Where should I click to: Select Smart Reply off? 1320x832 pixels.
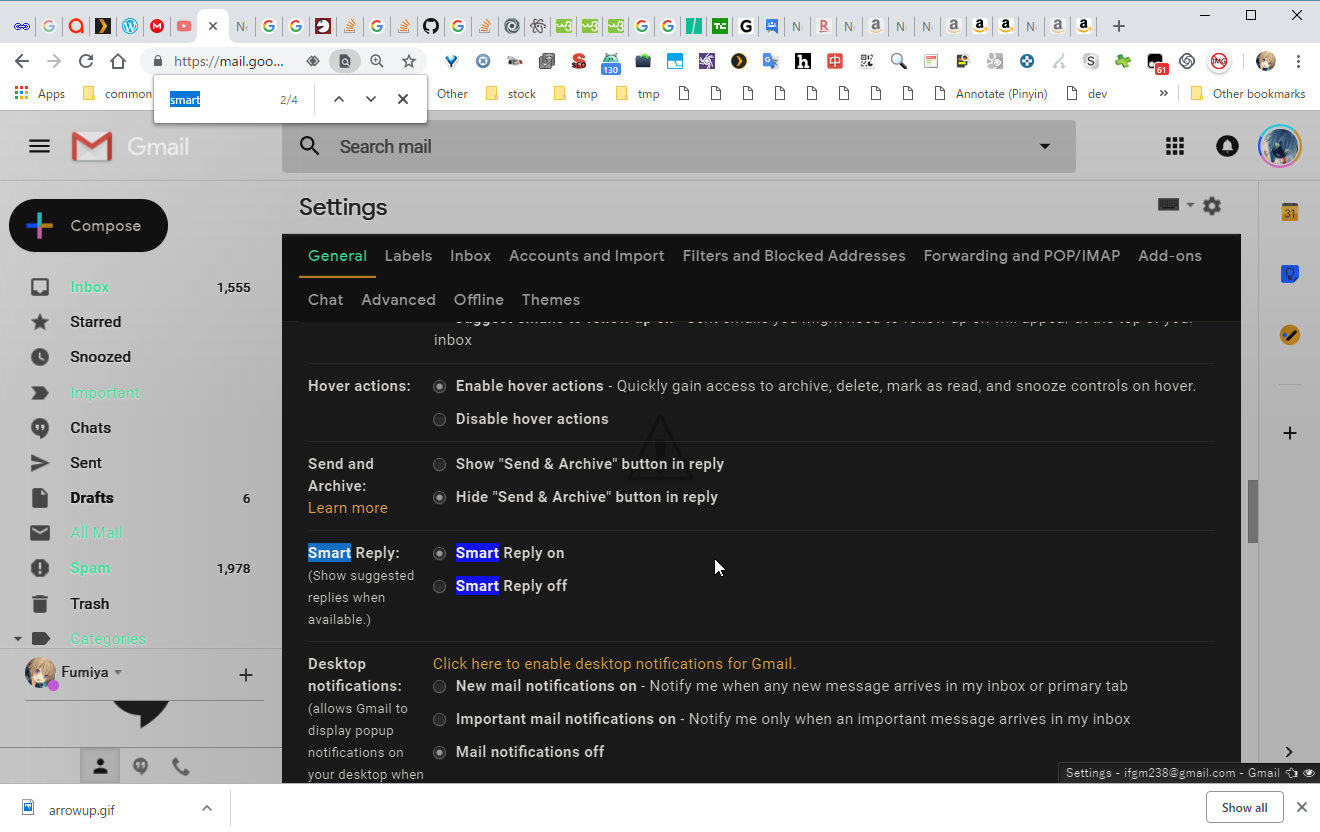[439, 586]
